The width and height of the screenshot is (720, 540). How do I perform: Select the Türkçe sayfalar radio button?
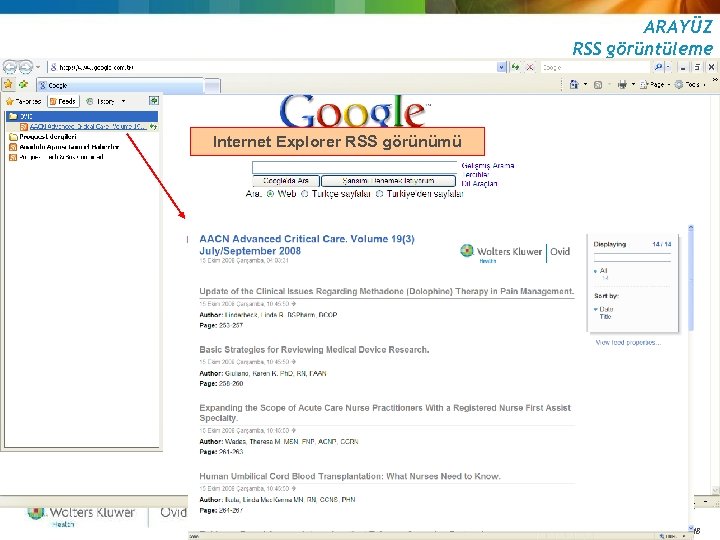pyautogui.click(x=304, y=194)
